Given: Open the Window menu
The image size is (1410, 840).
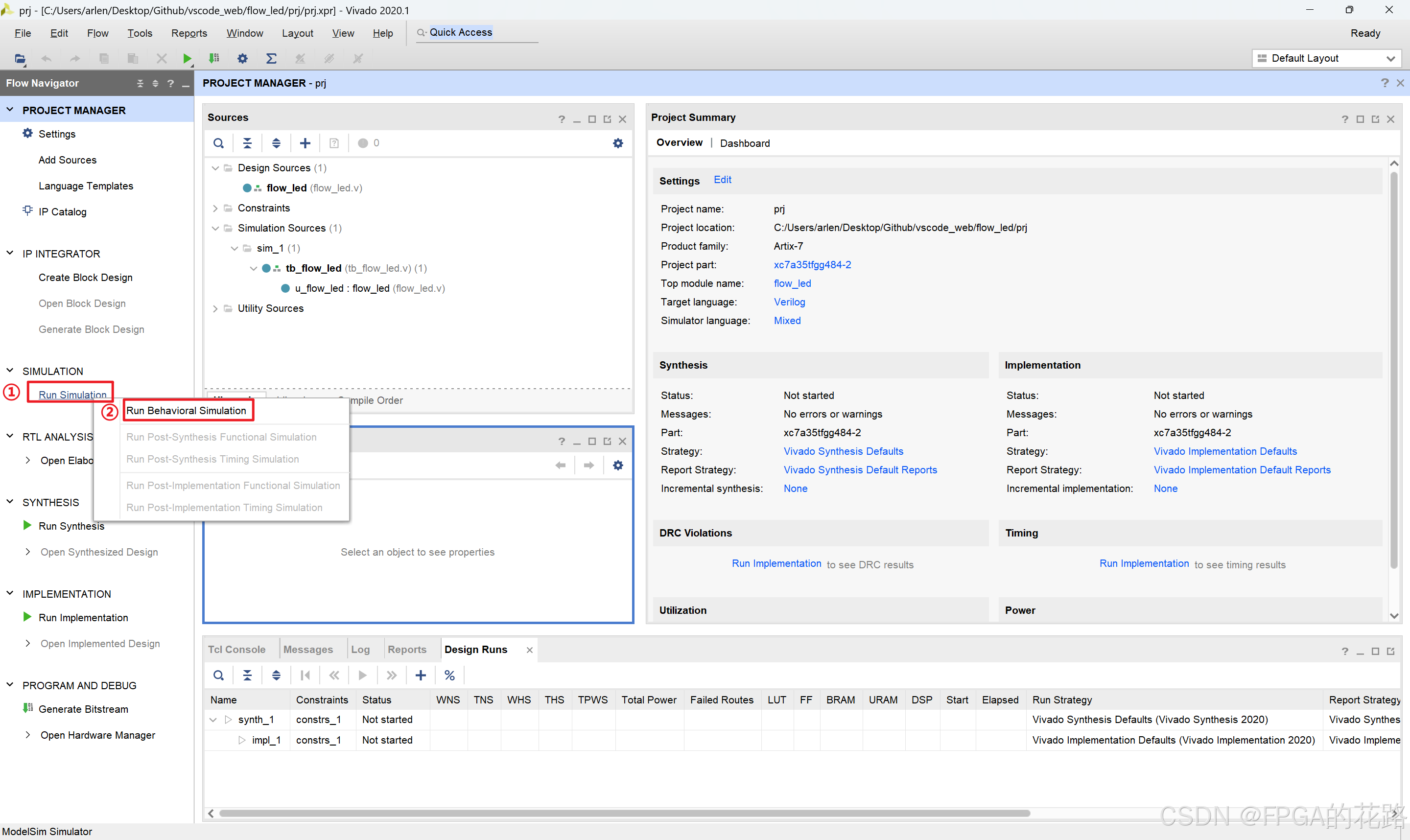Looking at the screenshot, I should (244, 33).
